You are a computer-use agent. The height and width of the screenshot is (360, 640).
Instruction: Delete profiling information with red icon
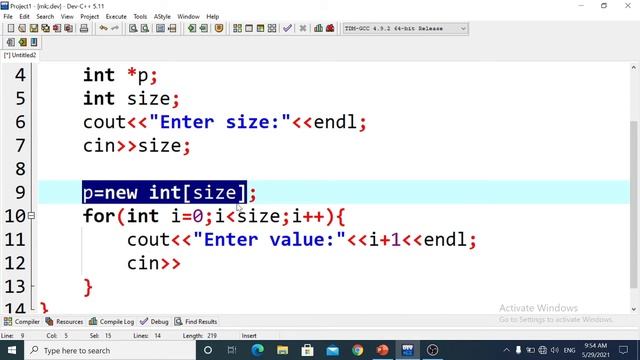pyautogui.click(x=330, y=28)
